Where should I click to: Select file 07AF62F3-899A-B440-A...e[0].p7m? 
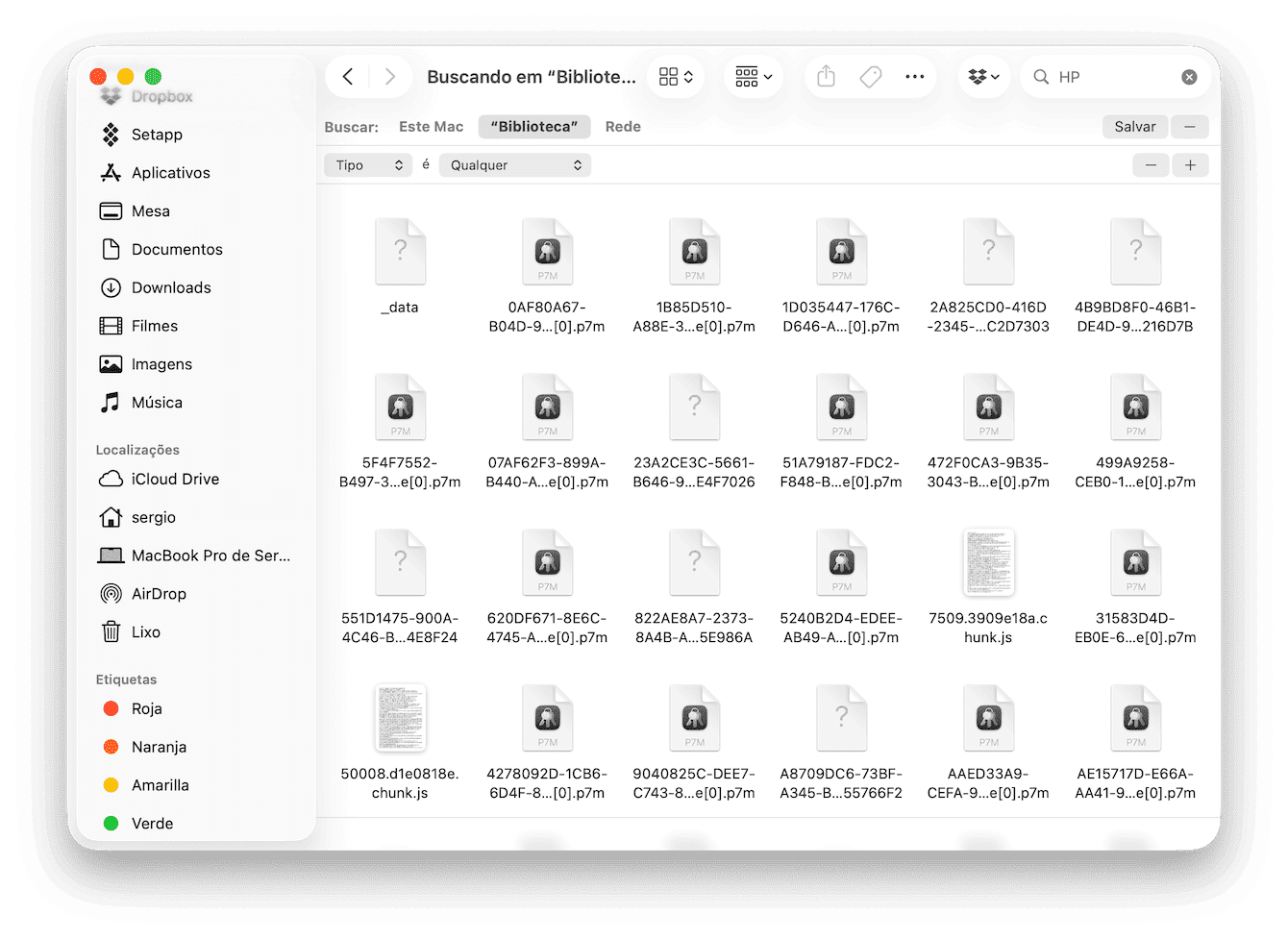(x=547, y=408)
